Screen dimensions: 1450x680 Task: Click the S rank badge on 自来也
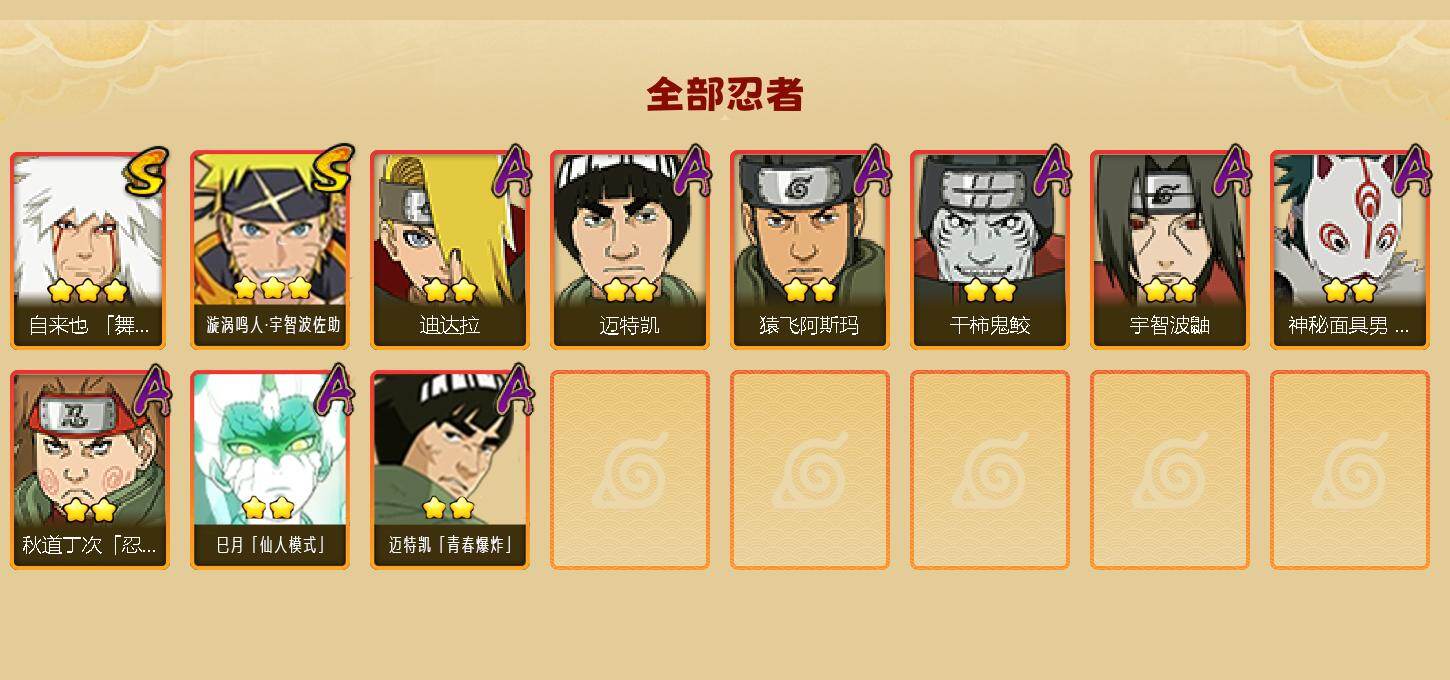click(x=148, y=171)
